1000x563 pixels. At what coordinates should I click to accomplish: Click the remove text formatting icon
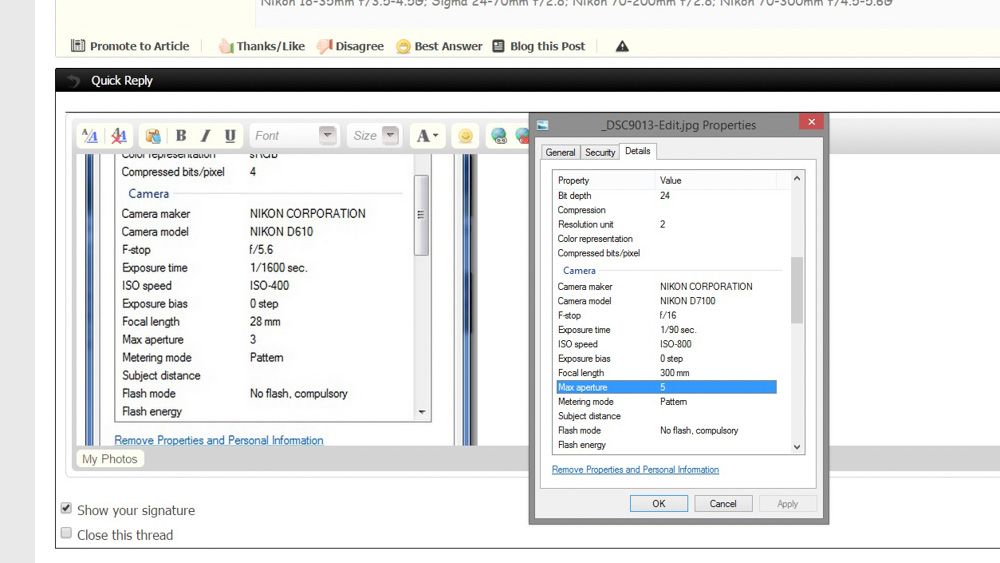(x=118, y=136)
